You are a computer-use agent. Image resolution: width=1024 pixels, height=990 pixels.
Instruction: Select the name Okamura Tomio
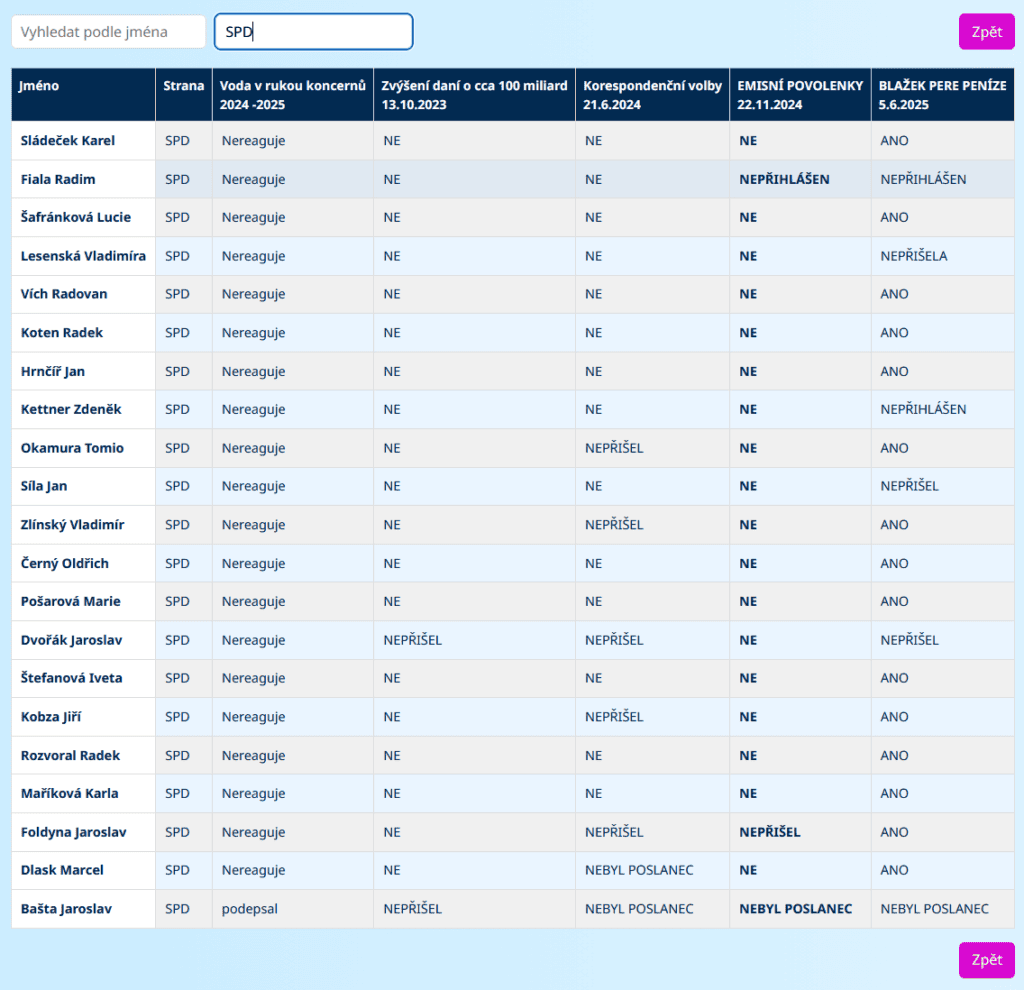pos(72,448)
